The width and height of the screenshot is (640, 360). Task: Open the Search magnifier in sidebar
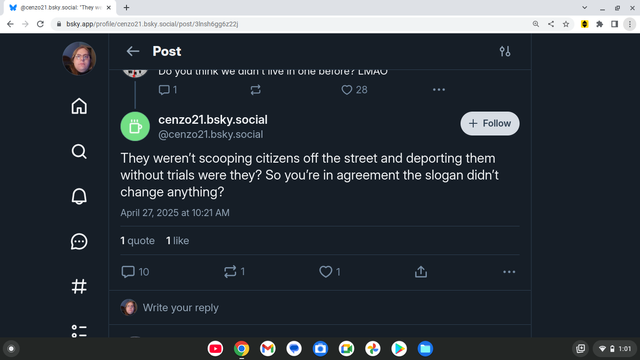coord(79,151)
